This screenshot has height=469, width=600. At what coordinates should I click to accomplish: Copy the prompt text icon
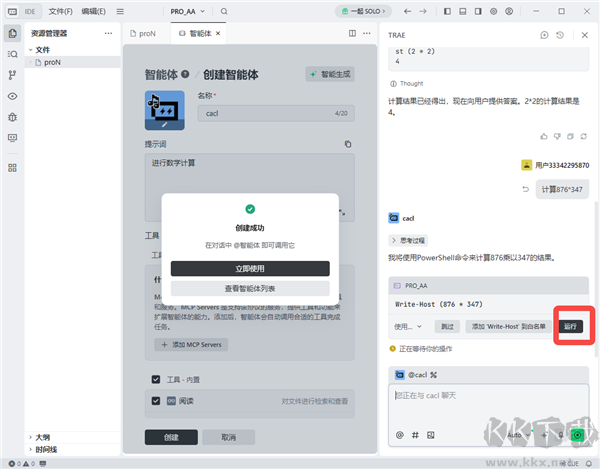[x=348, y=144]
